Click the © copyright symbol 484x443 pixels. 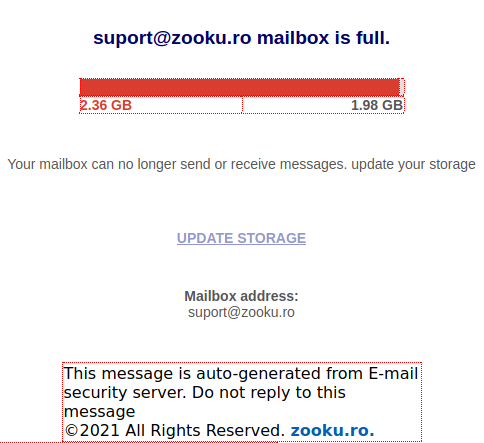(x=71, y=431)
